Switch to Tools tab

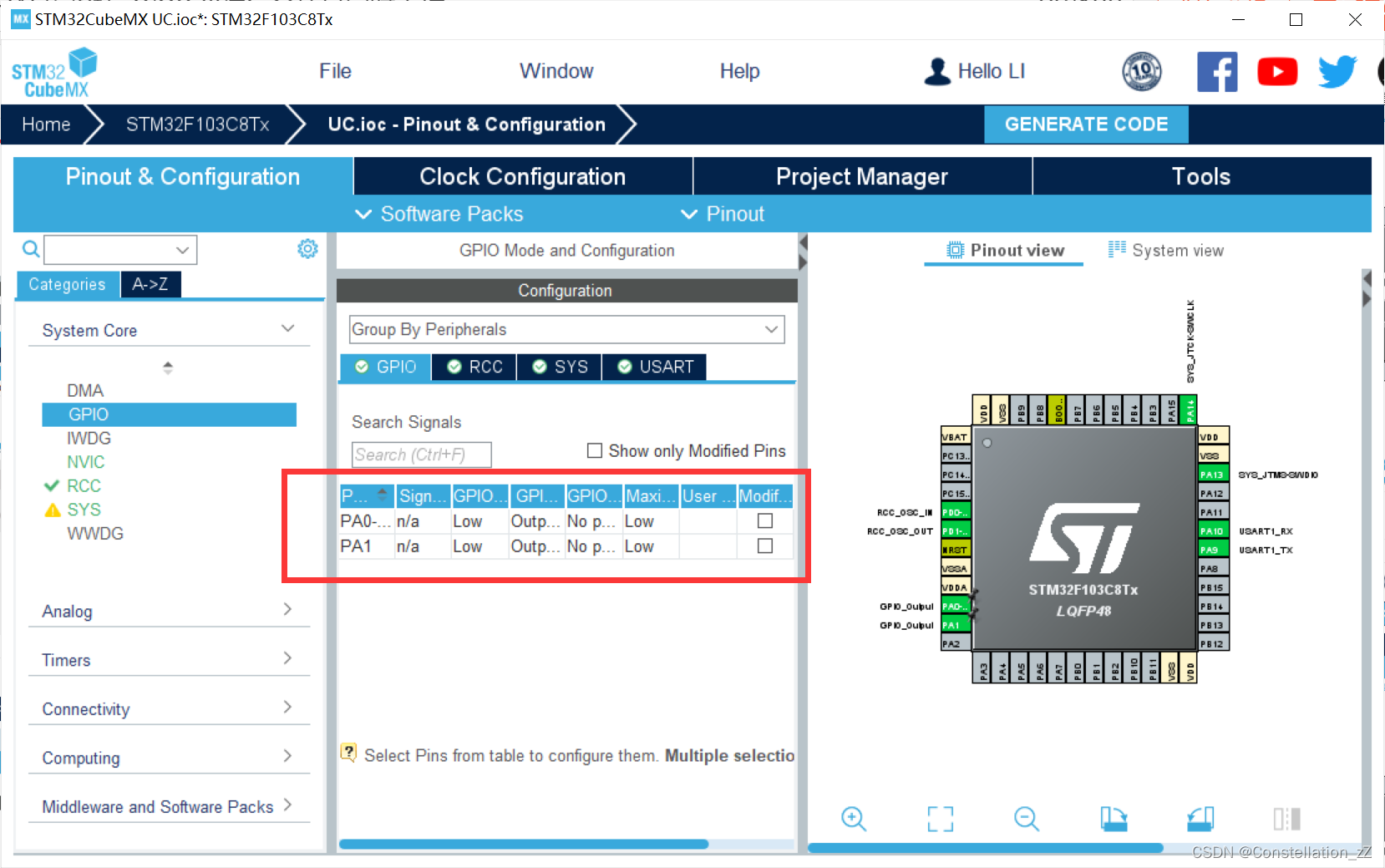(1201, 176)
